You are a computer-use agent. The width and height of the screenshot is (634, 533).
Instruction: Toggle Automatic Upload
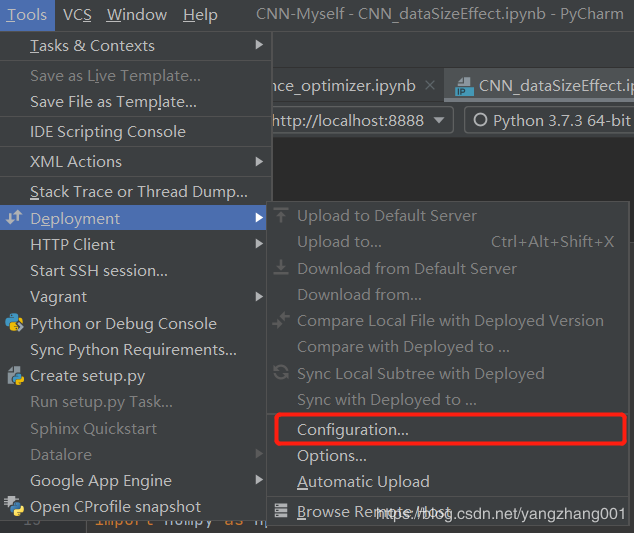click(x=448, y=482)
